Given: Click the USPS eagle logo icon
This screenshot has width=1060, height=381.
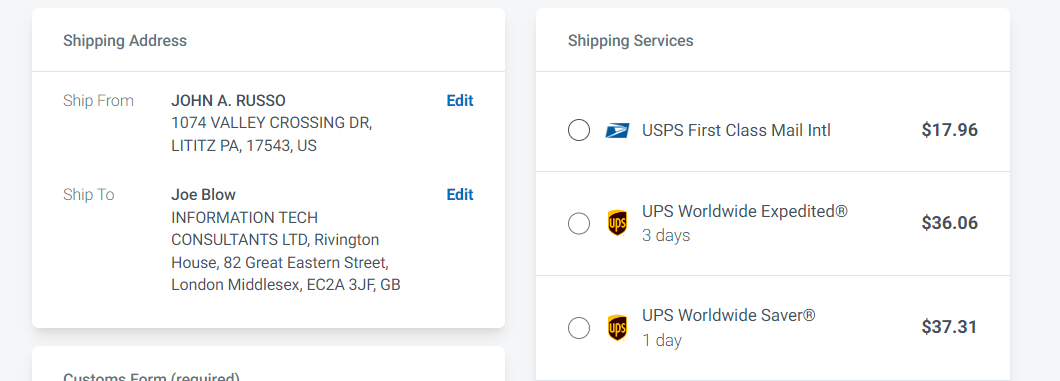Looking at the screenshot, I should point(617,130).
